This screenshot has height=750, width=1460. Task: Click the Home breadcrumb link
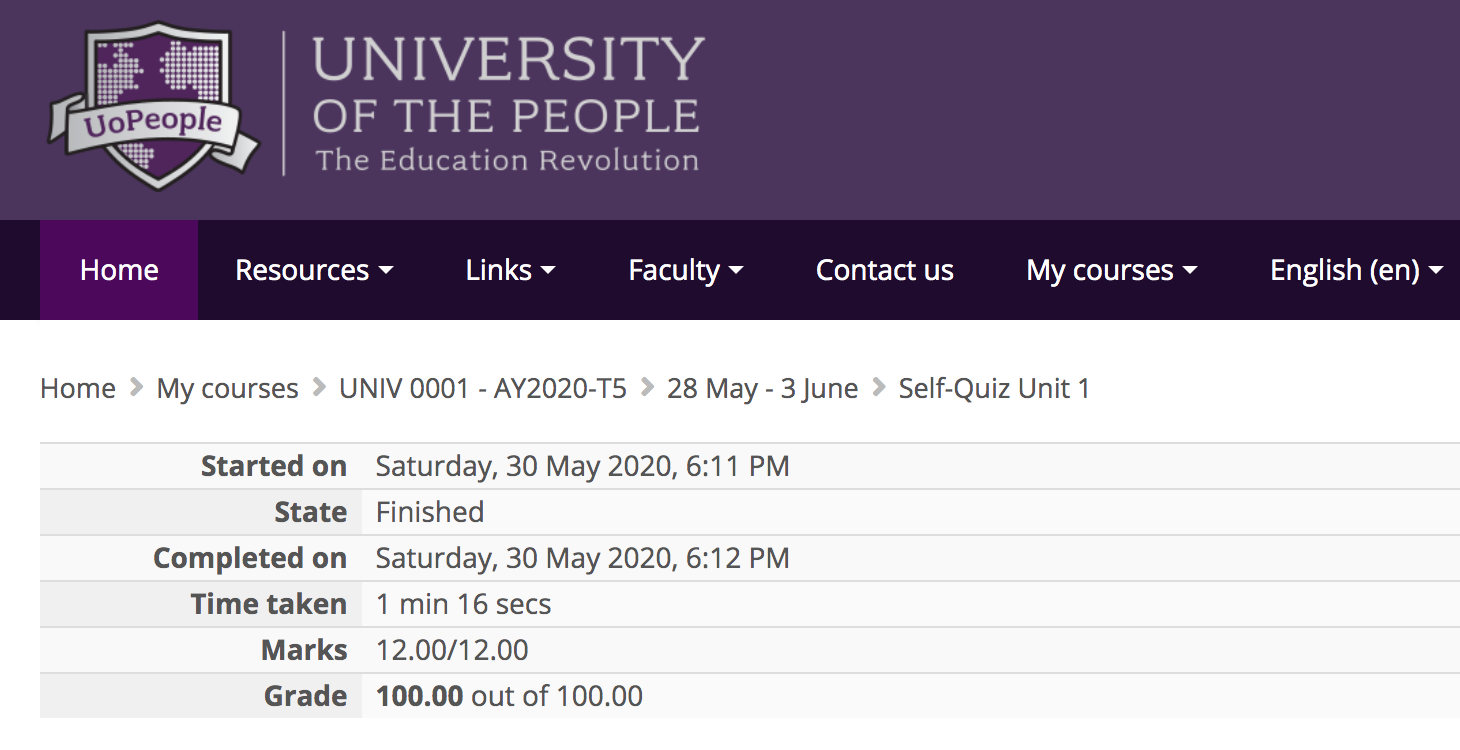(x=78, y=388)
